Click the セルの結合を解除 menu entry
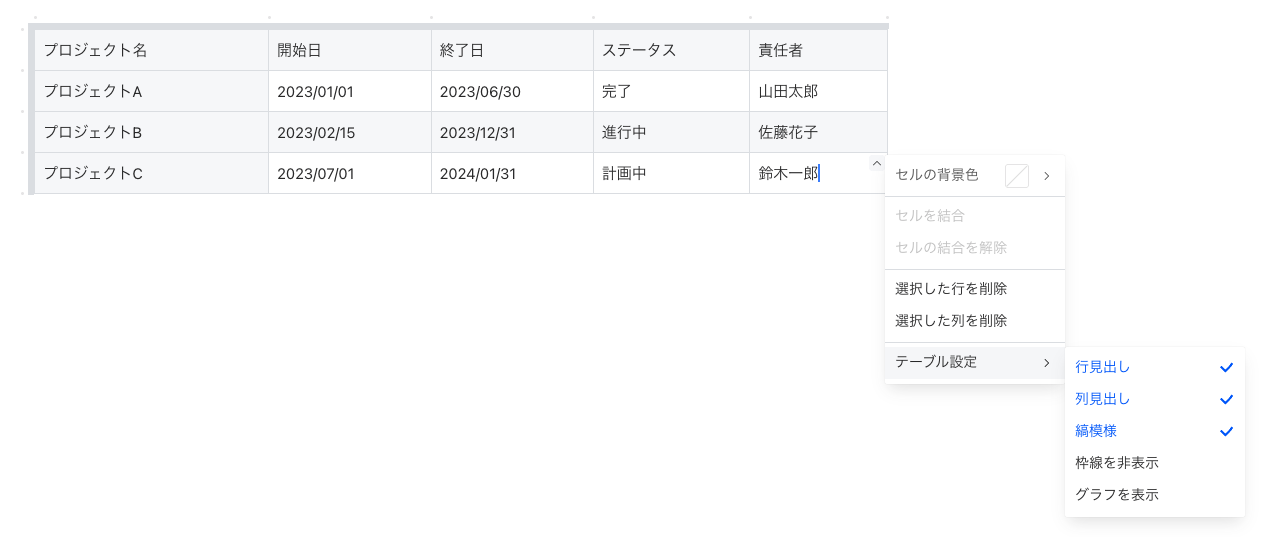 coord(951,248)
